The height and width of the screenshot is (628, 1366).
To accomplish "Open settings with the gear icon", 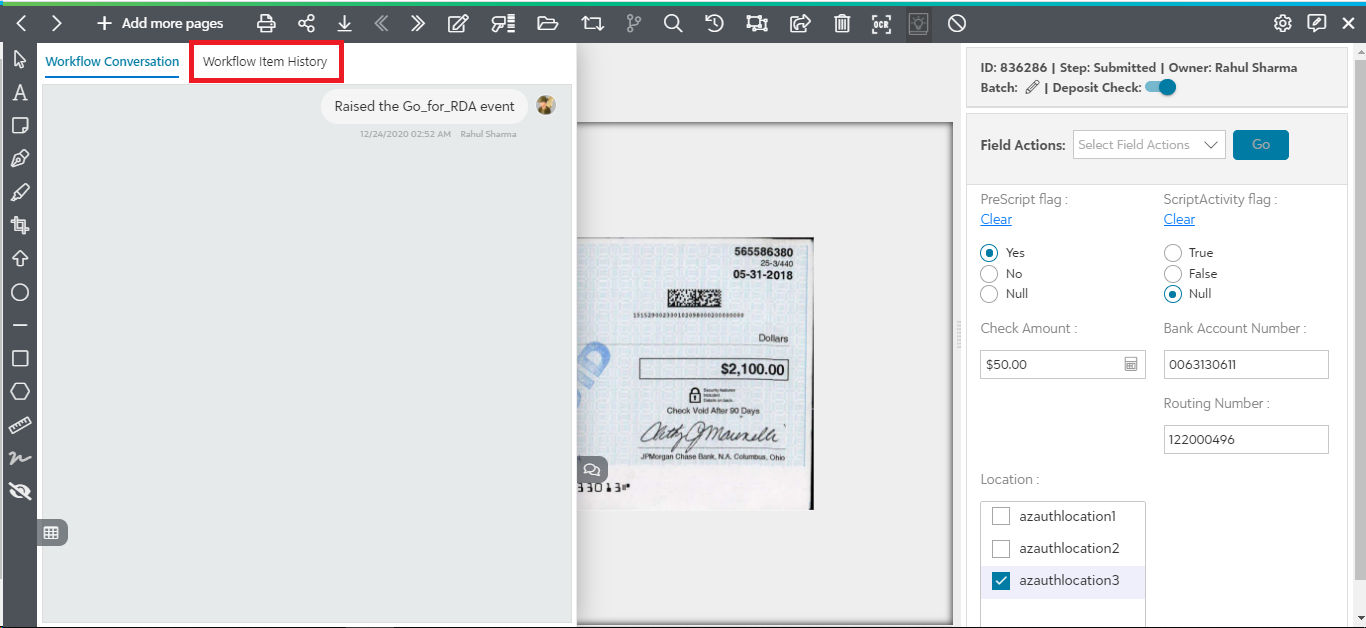I will pyautogui.click(x=1282, y=23).
